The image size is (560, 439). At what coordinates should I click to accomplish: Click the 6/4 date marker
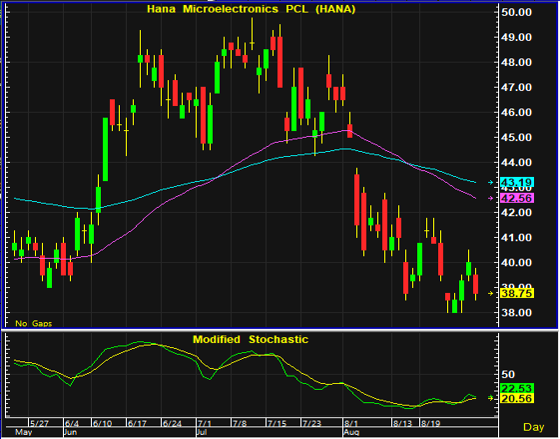(72, 424)
